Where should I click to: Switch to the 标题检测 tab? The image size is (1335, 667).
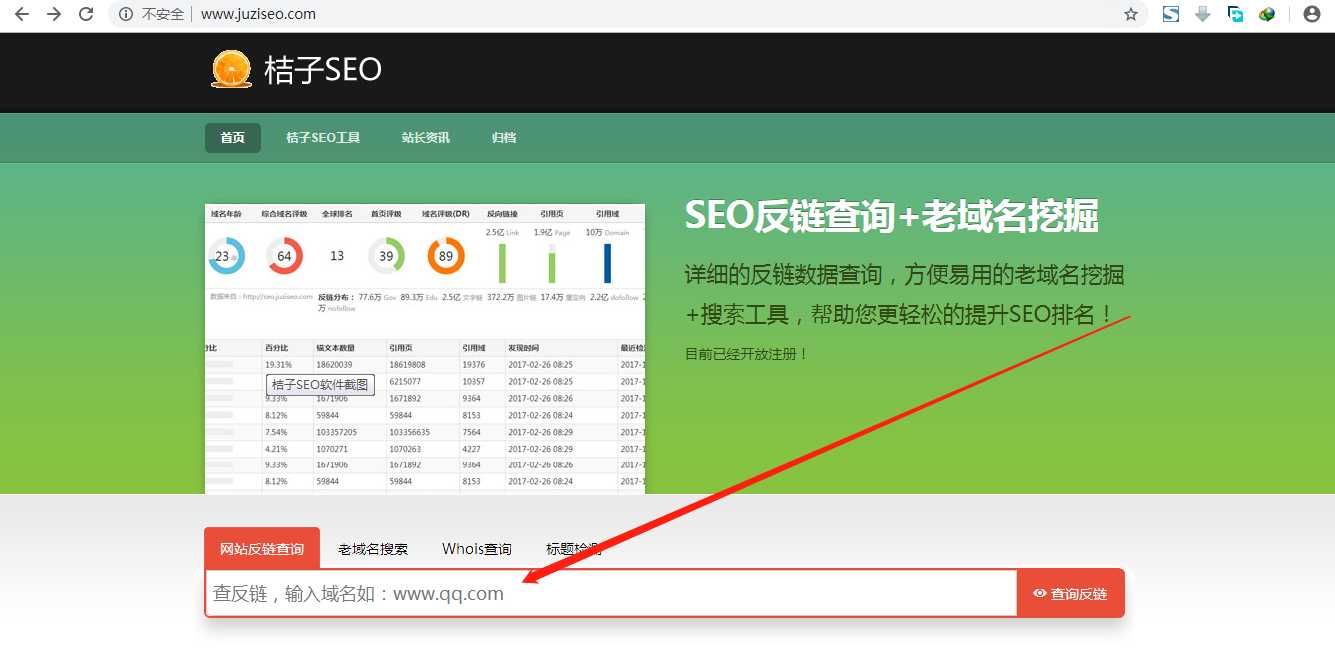tap(574, 549)
